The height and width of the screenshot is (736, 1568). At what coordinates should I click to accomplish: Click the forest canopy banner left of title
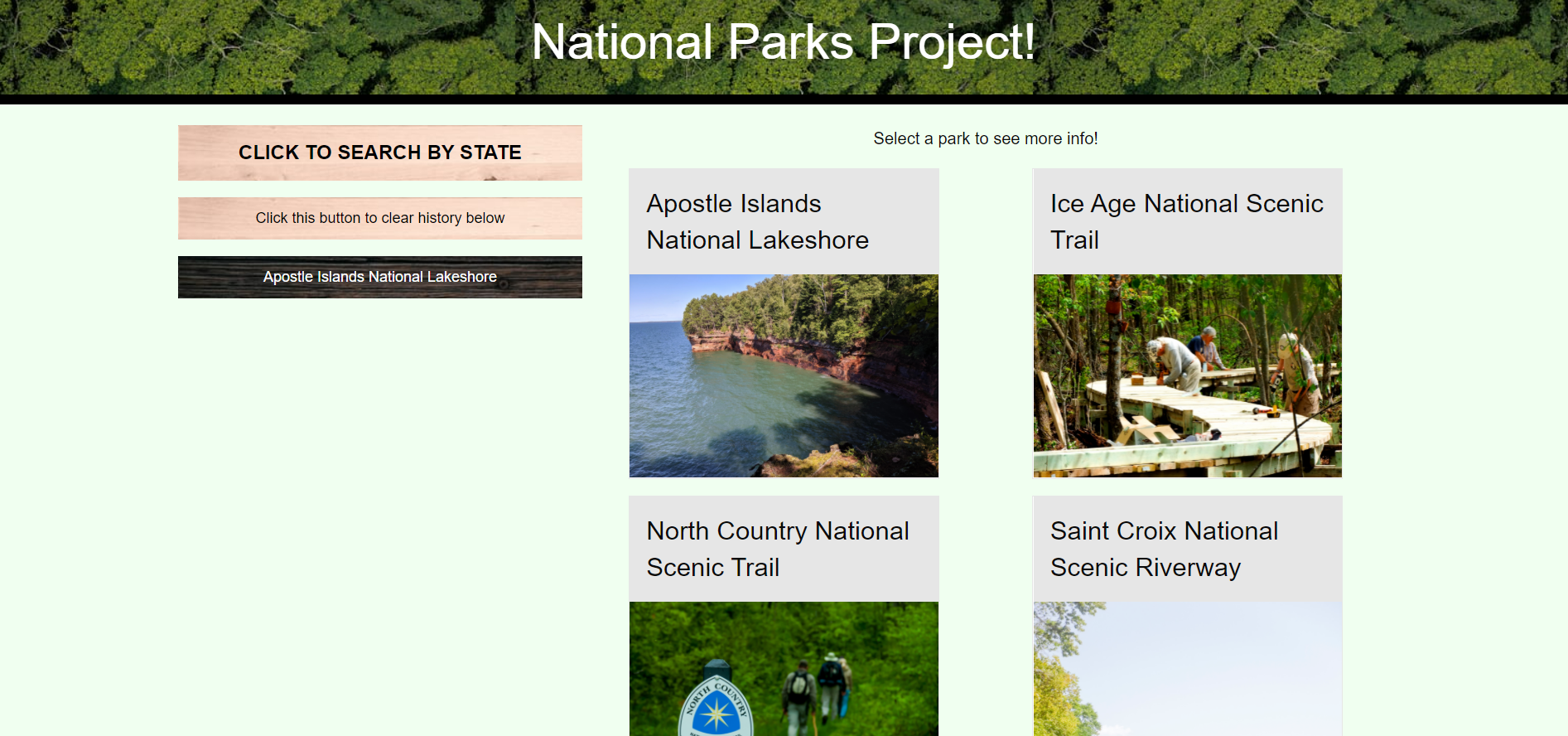[x=248, y=46]
